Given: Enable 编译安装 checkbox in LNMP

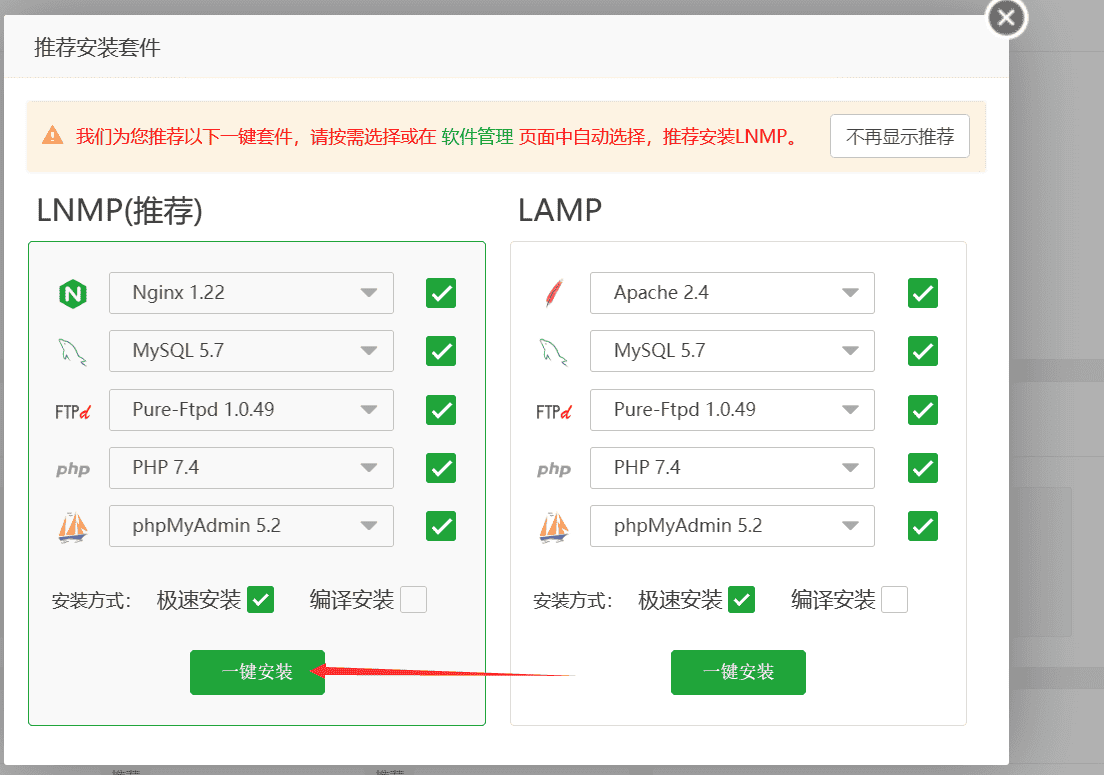Looking at the screenshot, I should tap(413, 600).
